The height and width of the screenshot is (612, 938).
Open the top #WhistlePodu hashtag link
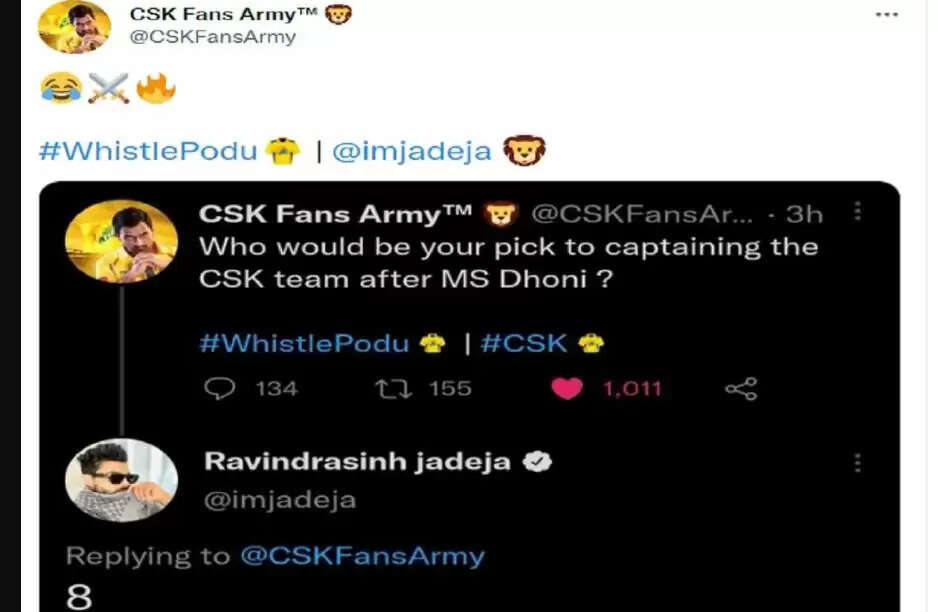pyautogui.click(x=148, y=151)
